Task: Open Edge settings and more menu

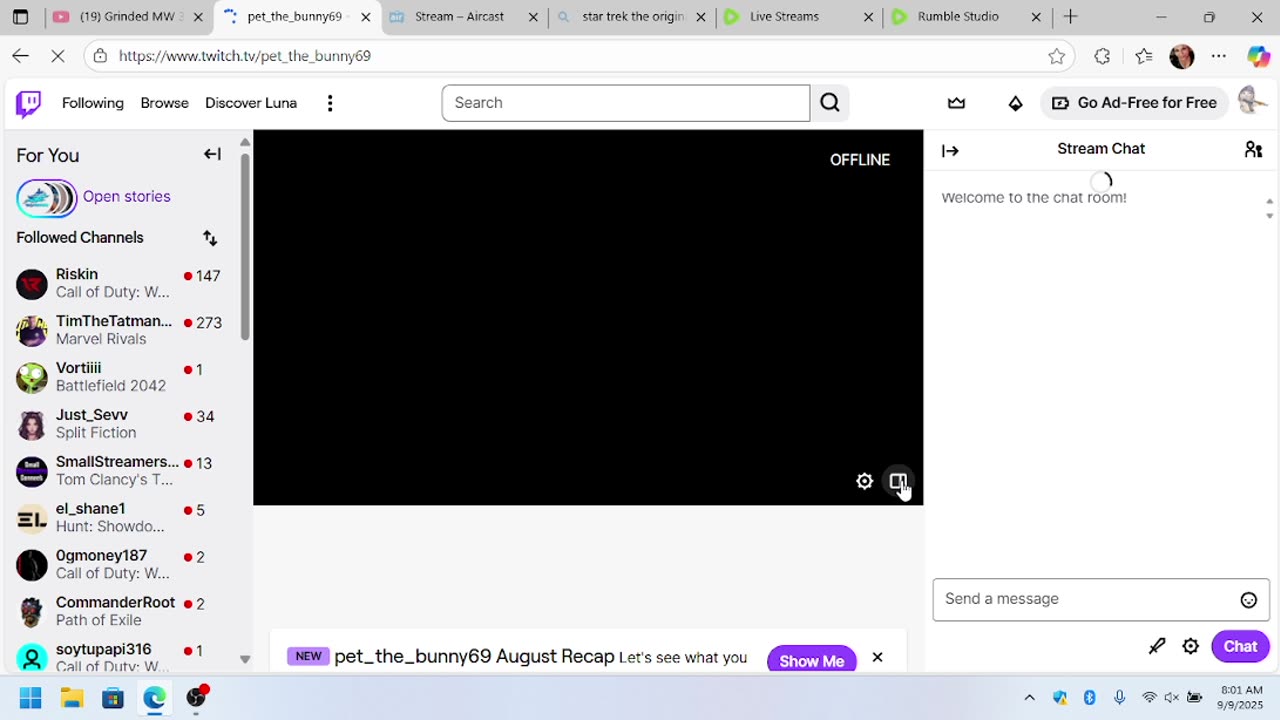Action: 1218,56
